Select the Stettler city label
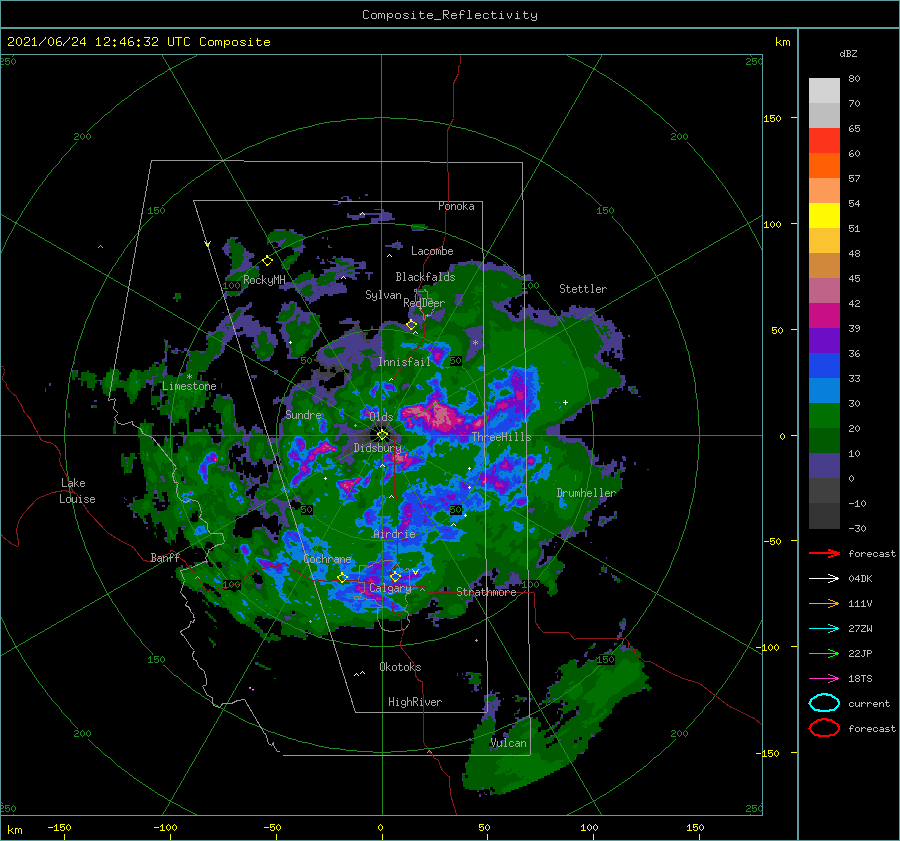Image resolution: width=900 pixels, height=841 pixels. point(583,289)
